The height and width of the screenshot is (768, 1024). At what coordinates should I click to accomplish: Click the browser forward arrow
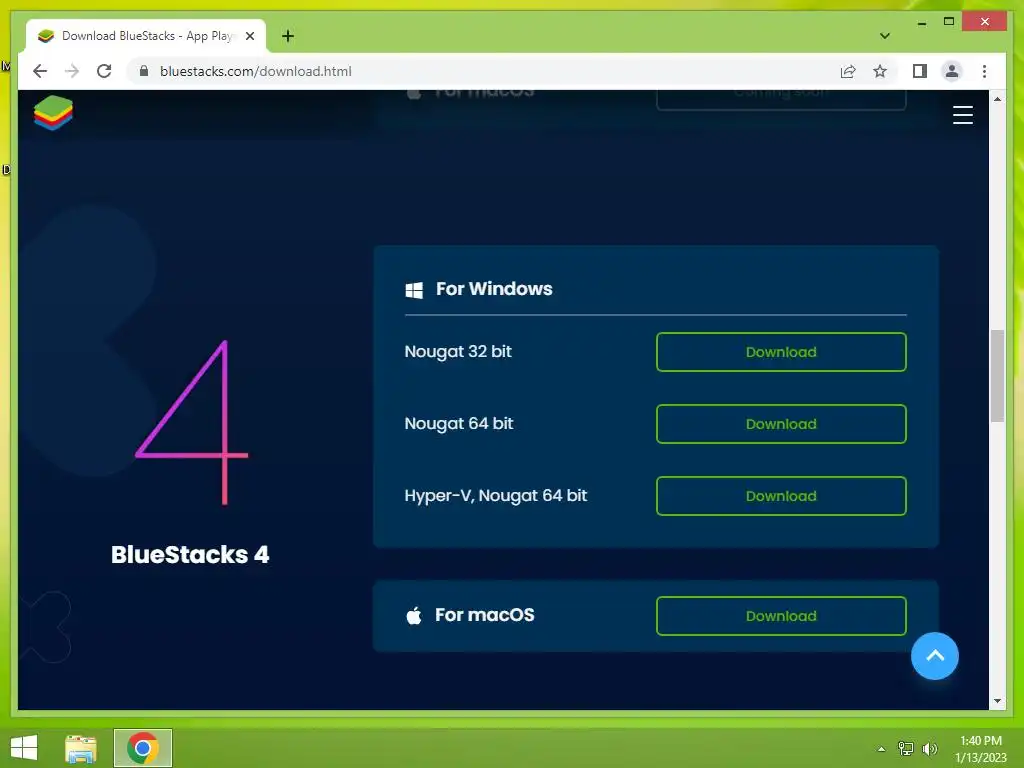(x=72, y=71)
